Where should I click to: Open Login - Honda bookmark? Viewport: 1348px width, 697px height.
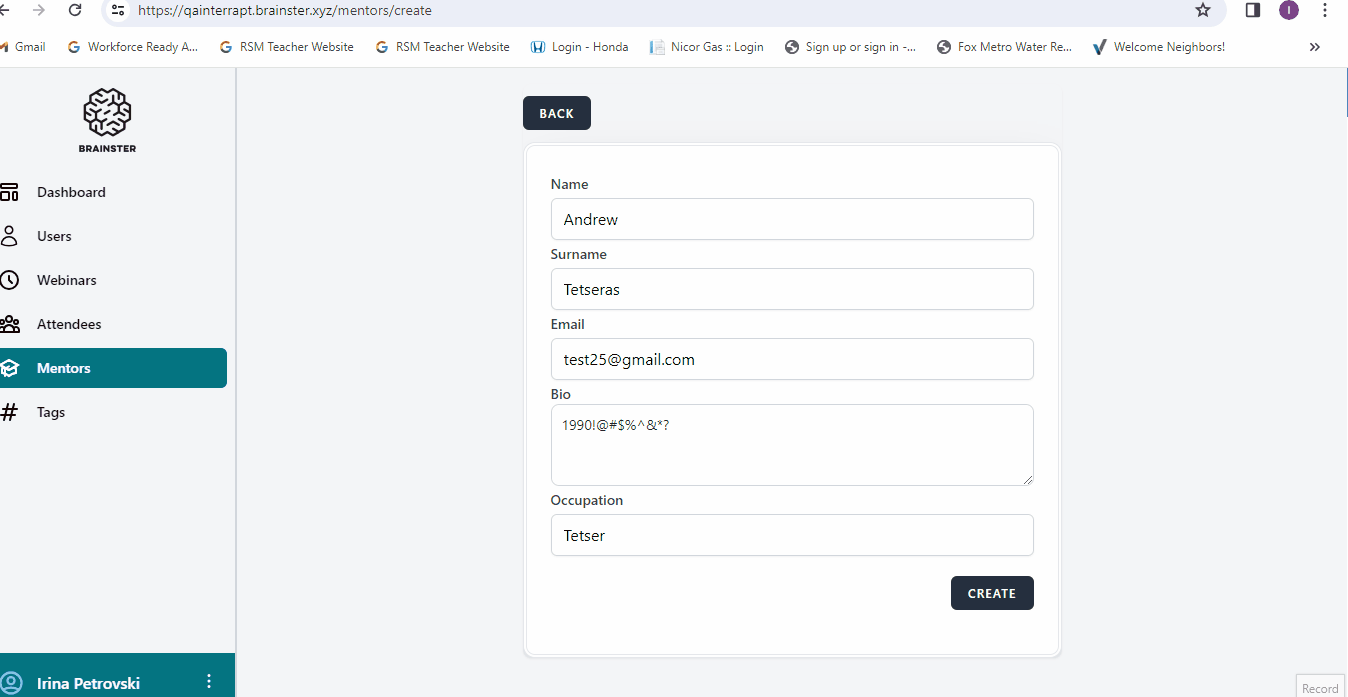[x=579, y=47]
